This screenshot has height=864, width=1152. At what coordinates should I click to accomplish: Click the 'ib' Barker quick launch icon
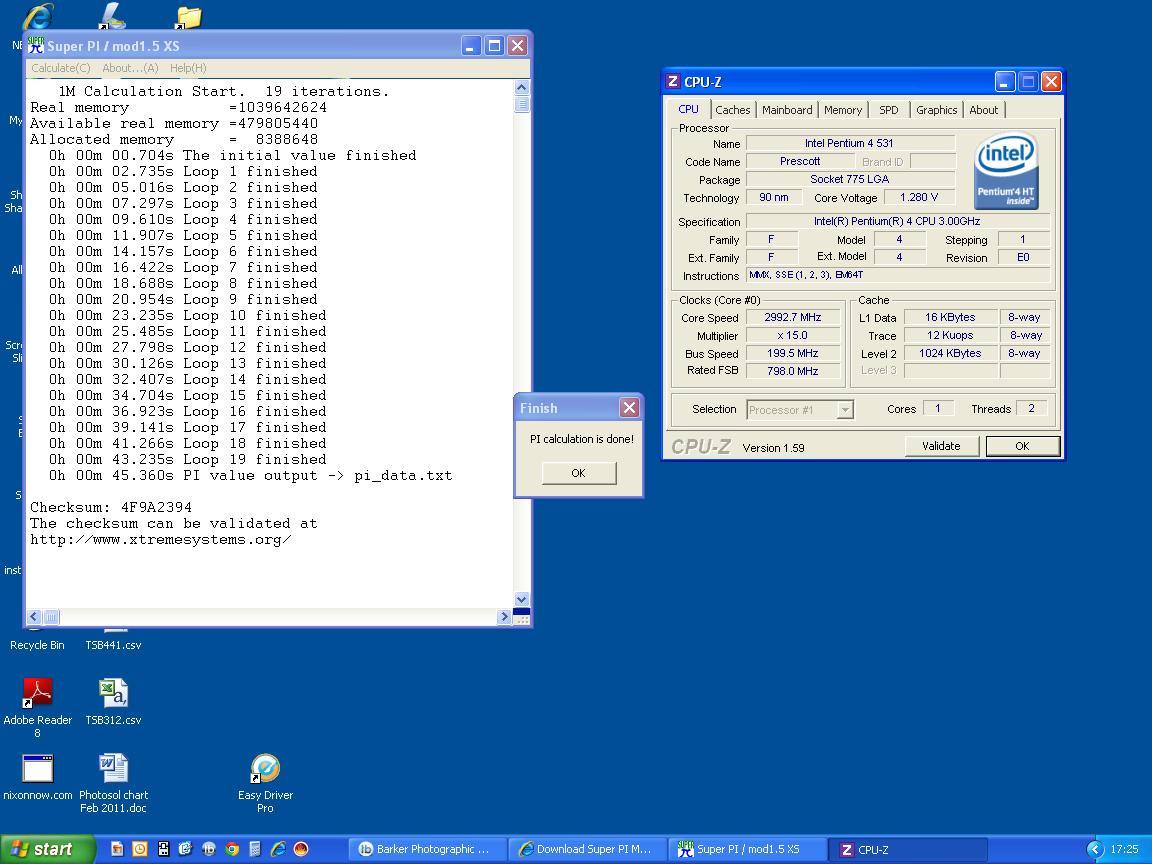pyautogui.click(x=209, y=849)
